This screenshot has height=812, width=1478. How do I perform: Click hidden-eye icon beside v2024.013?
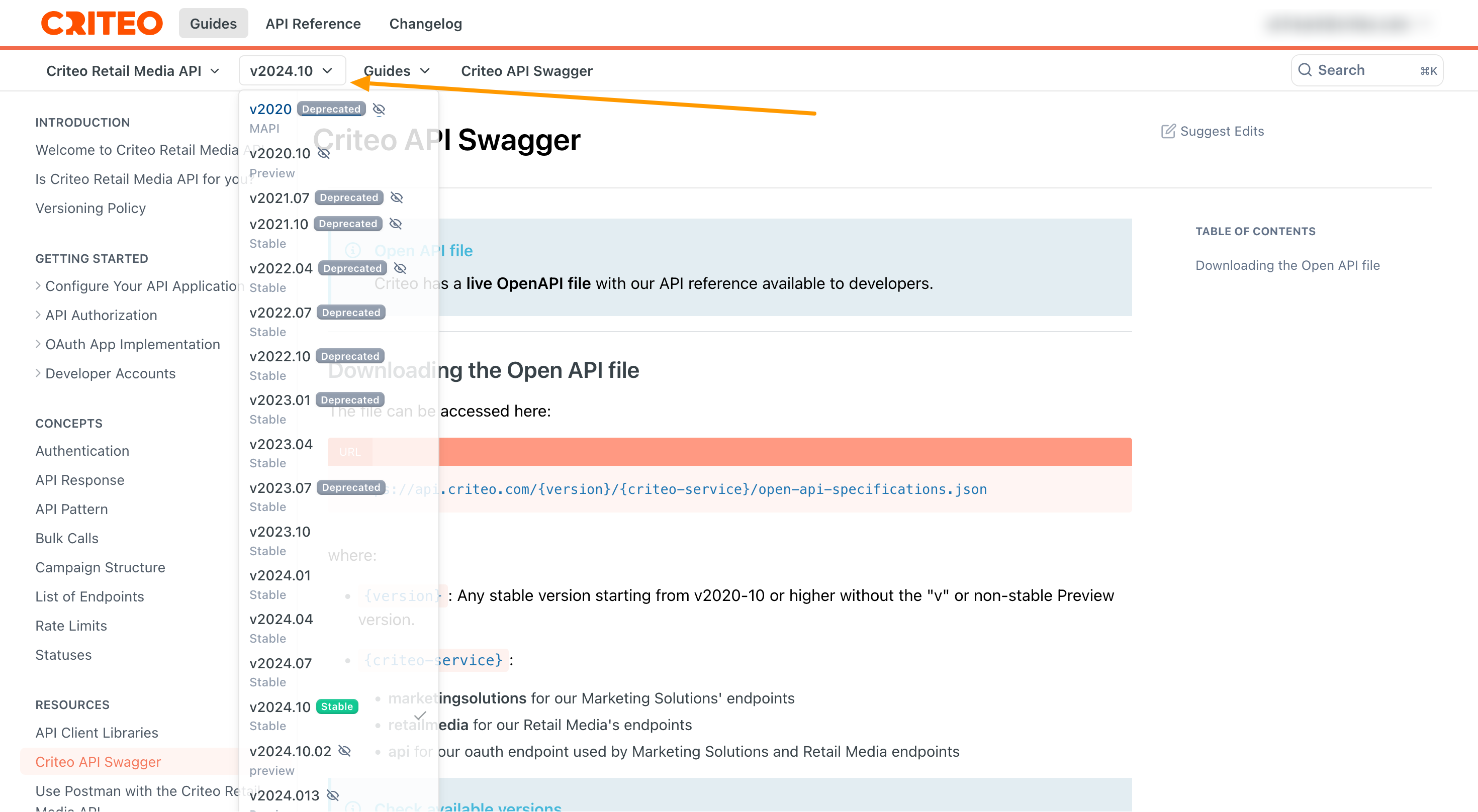[333, 795]
